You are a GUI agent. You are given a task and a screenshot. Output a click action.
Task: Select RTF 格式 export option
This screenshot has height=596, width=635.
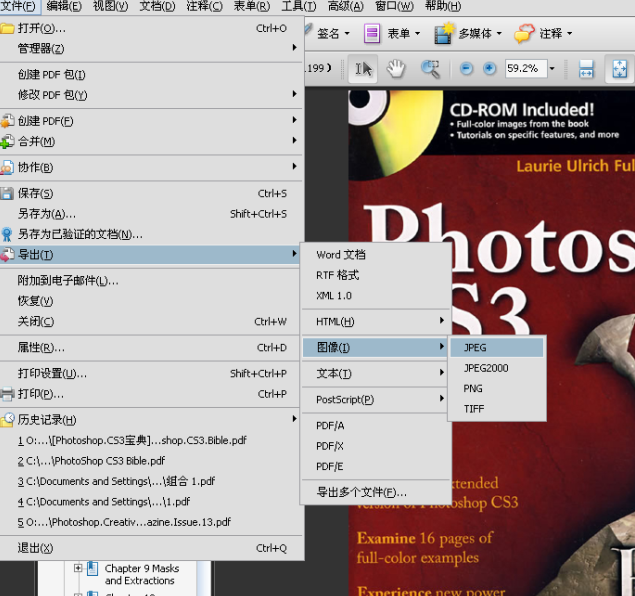376,275
